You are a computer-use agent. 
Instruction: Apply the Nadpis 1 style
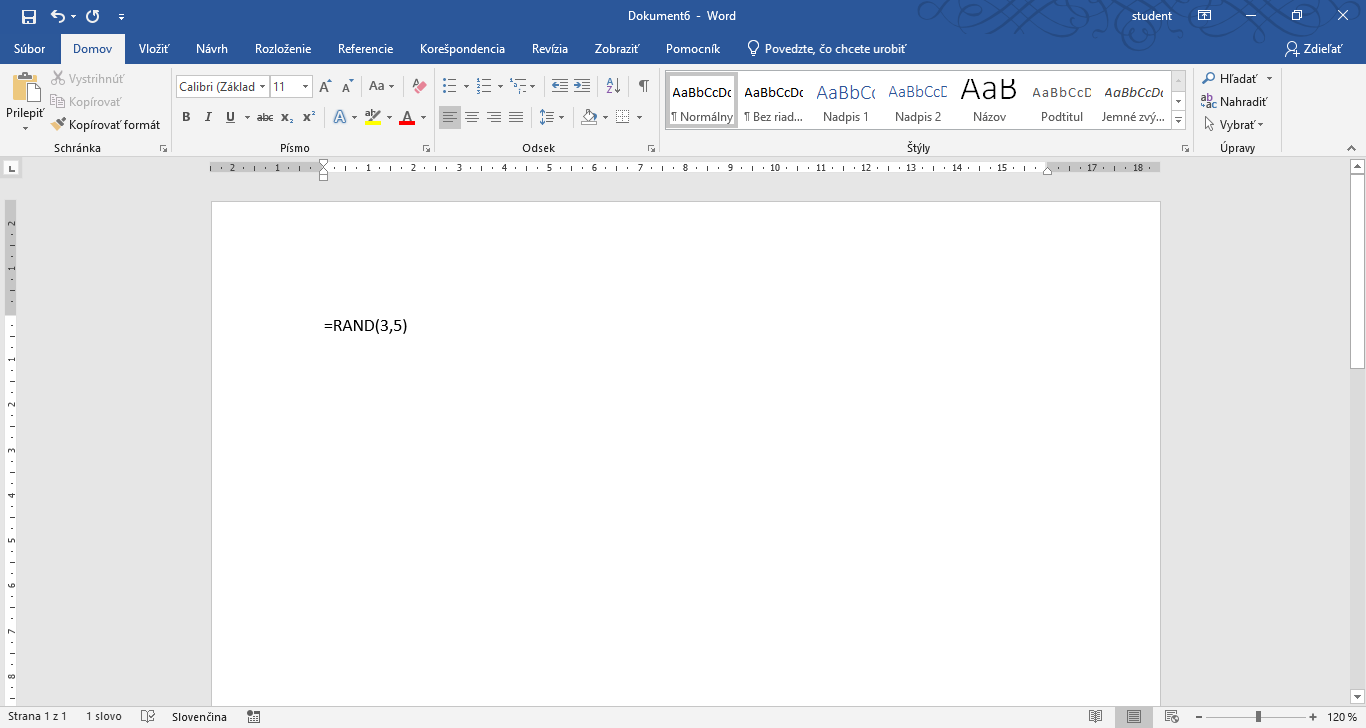[846, 100]
